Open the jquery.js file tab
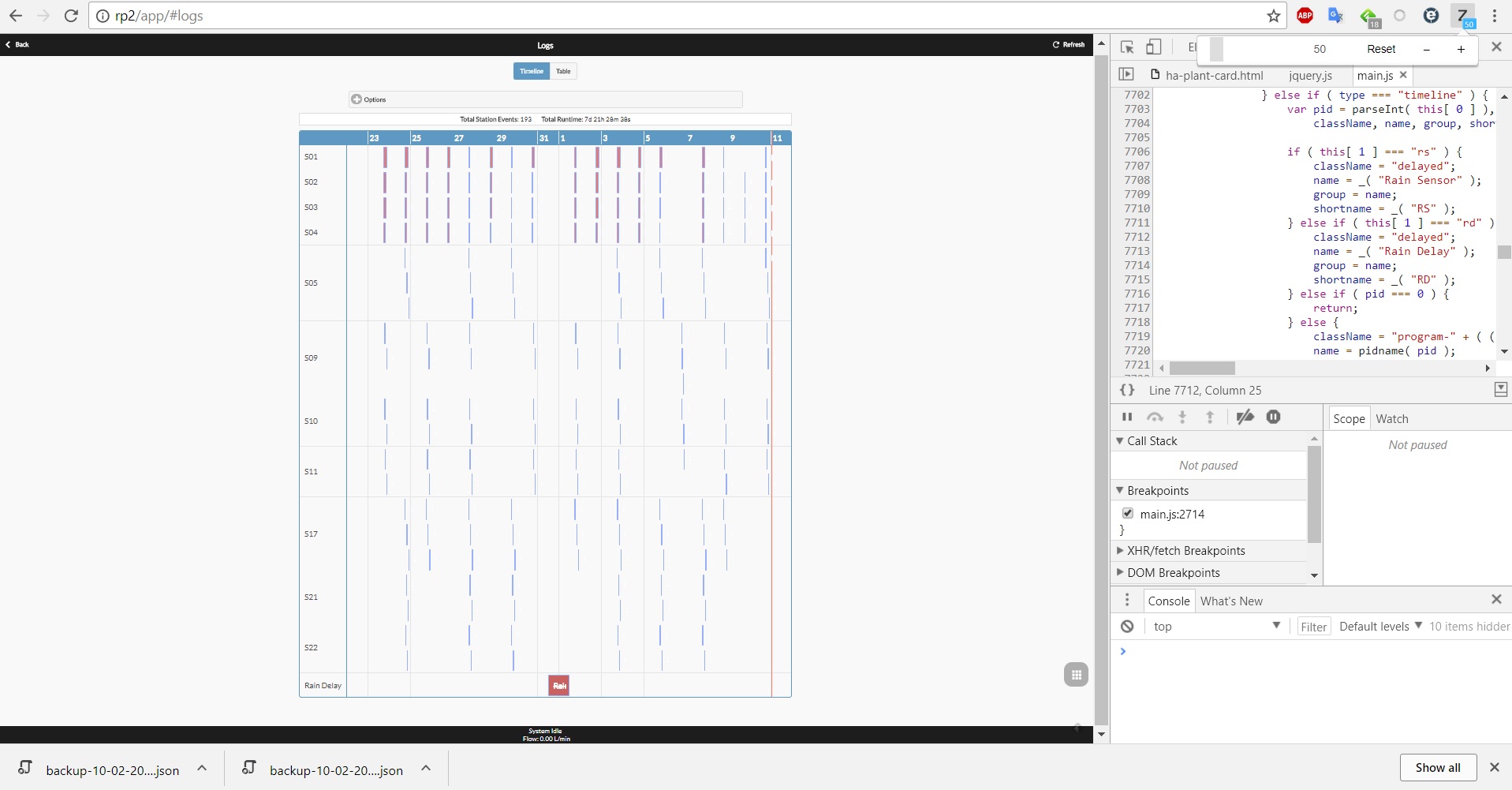The height and width of the screenshot is (790, 1512). point(1310,75)
